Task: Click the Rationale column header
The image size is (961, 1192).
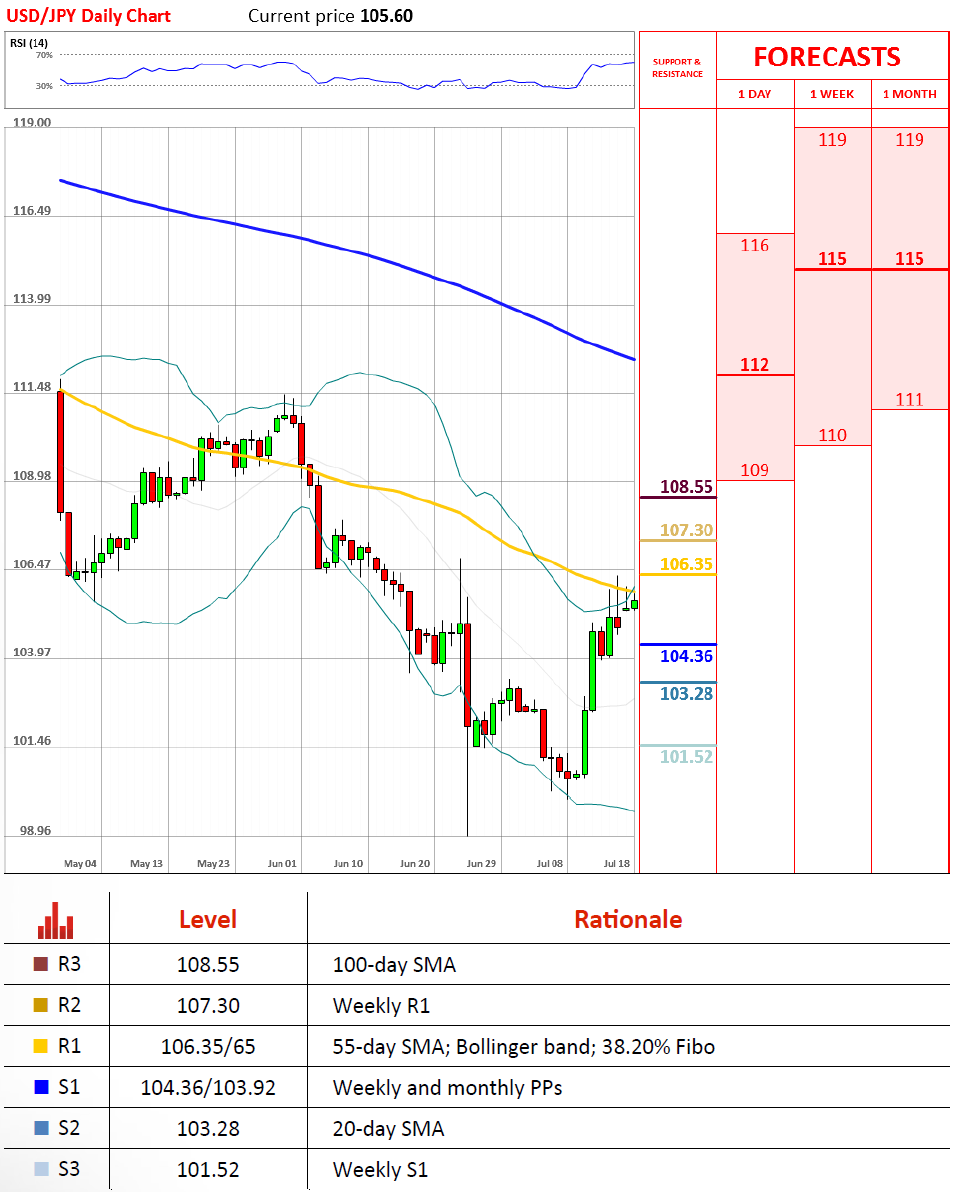Action: point(628,920)
